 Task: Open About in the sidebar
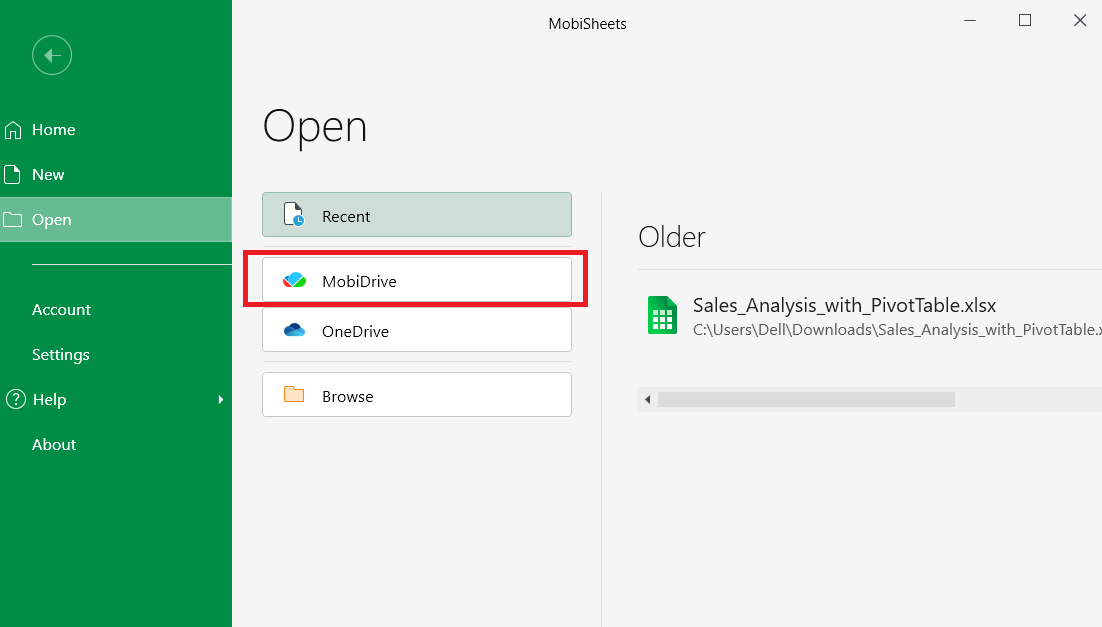point(116,444)
